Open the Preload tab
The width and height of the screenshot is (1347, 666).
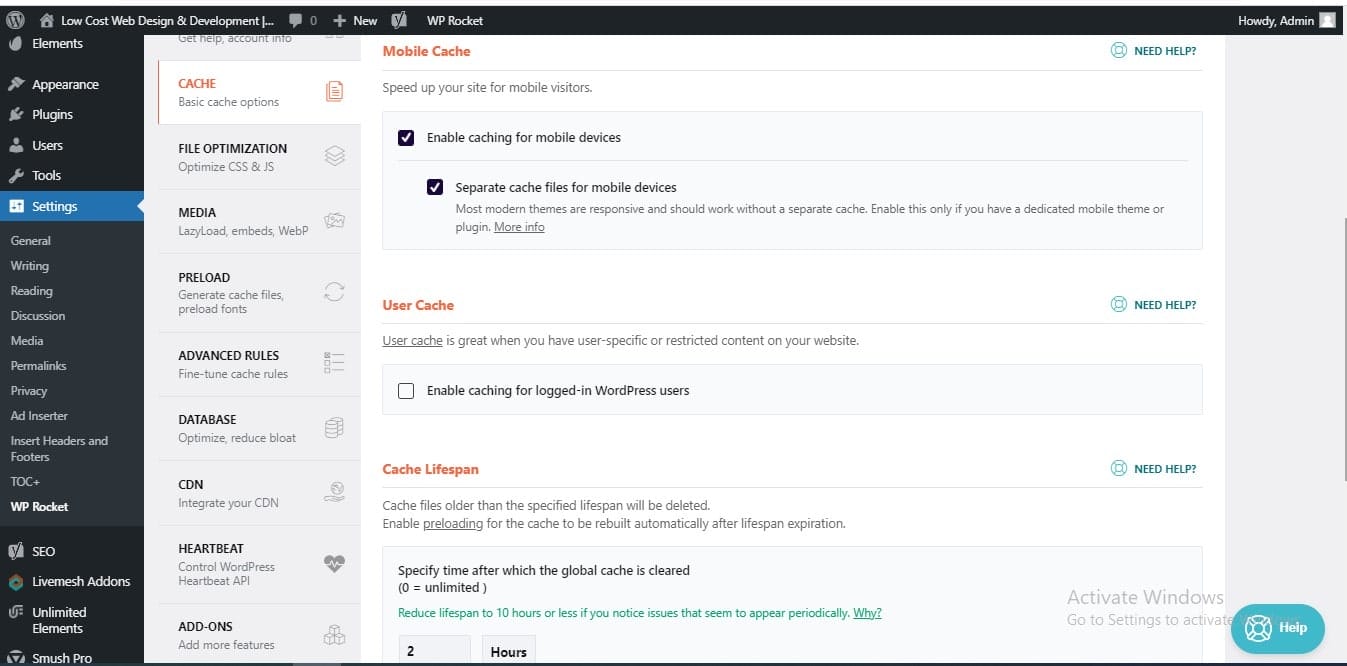259,292
